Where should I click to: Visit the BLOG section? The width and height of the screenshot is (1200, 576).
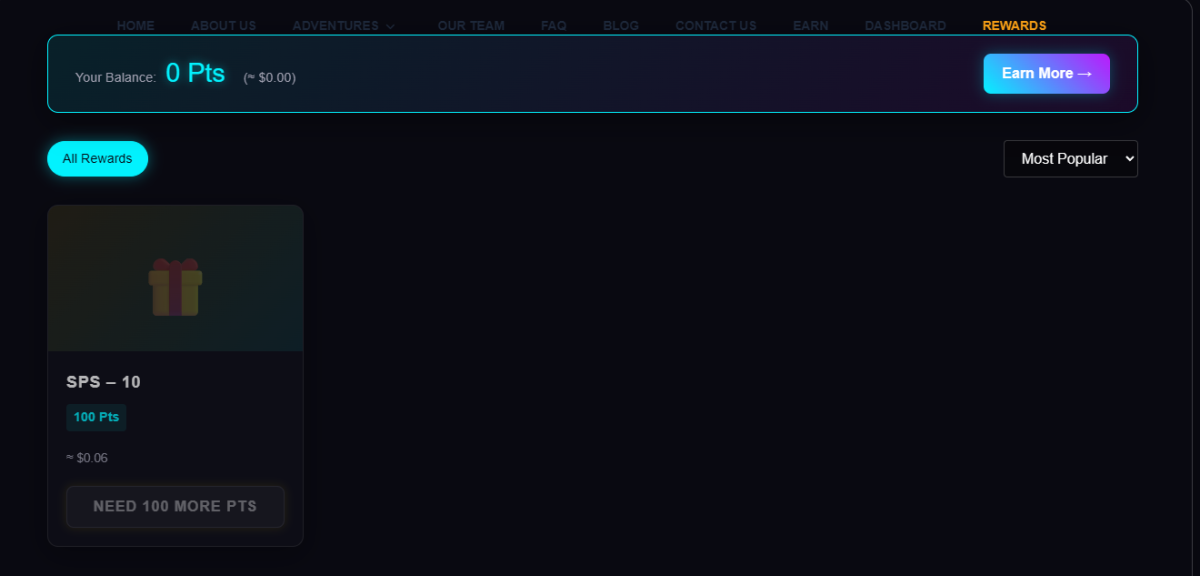pyautogui.click(x=621, y=26)
